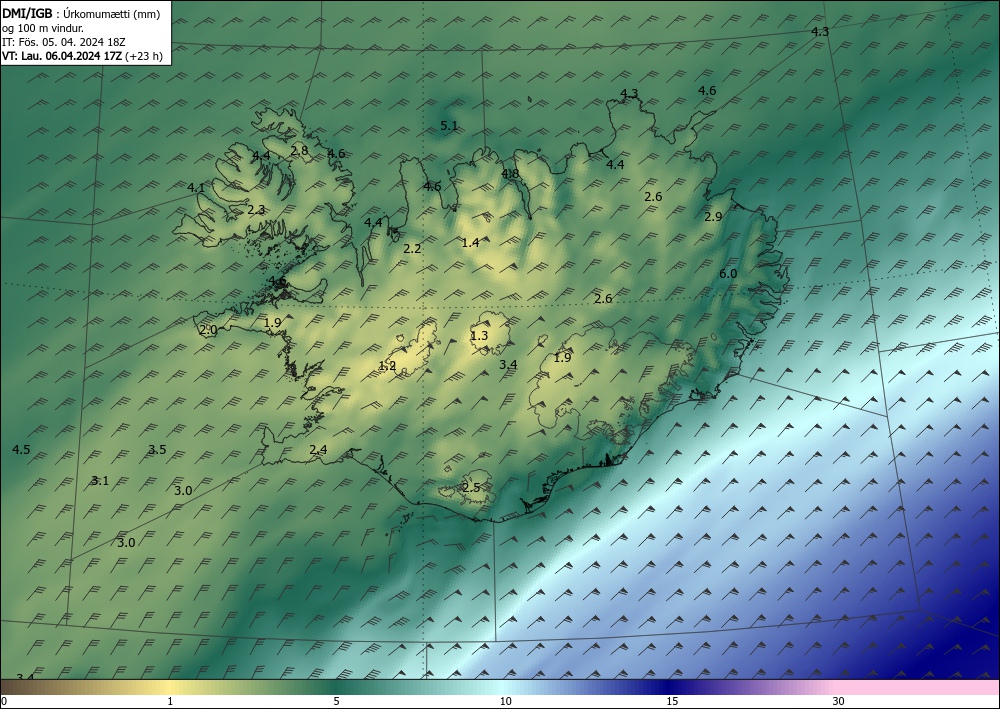Screen dimensions: 1000x709
Task: Click the 1.2 value on the map
Action: click(x=387, y=366)
